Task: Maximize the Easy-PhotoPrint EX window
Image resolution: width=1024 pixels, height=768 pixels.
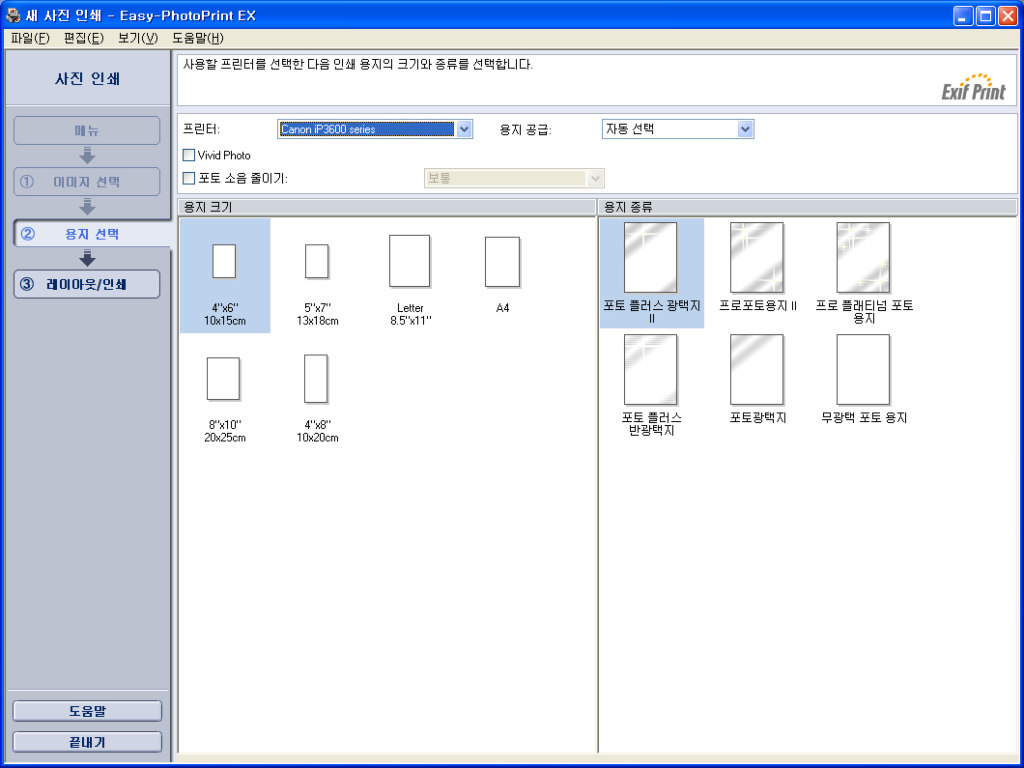Action: coord(985,16)
